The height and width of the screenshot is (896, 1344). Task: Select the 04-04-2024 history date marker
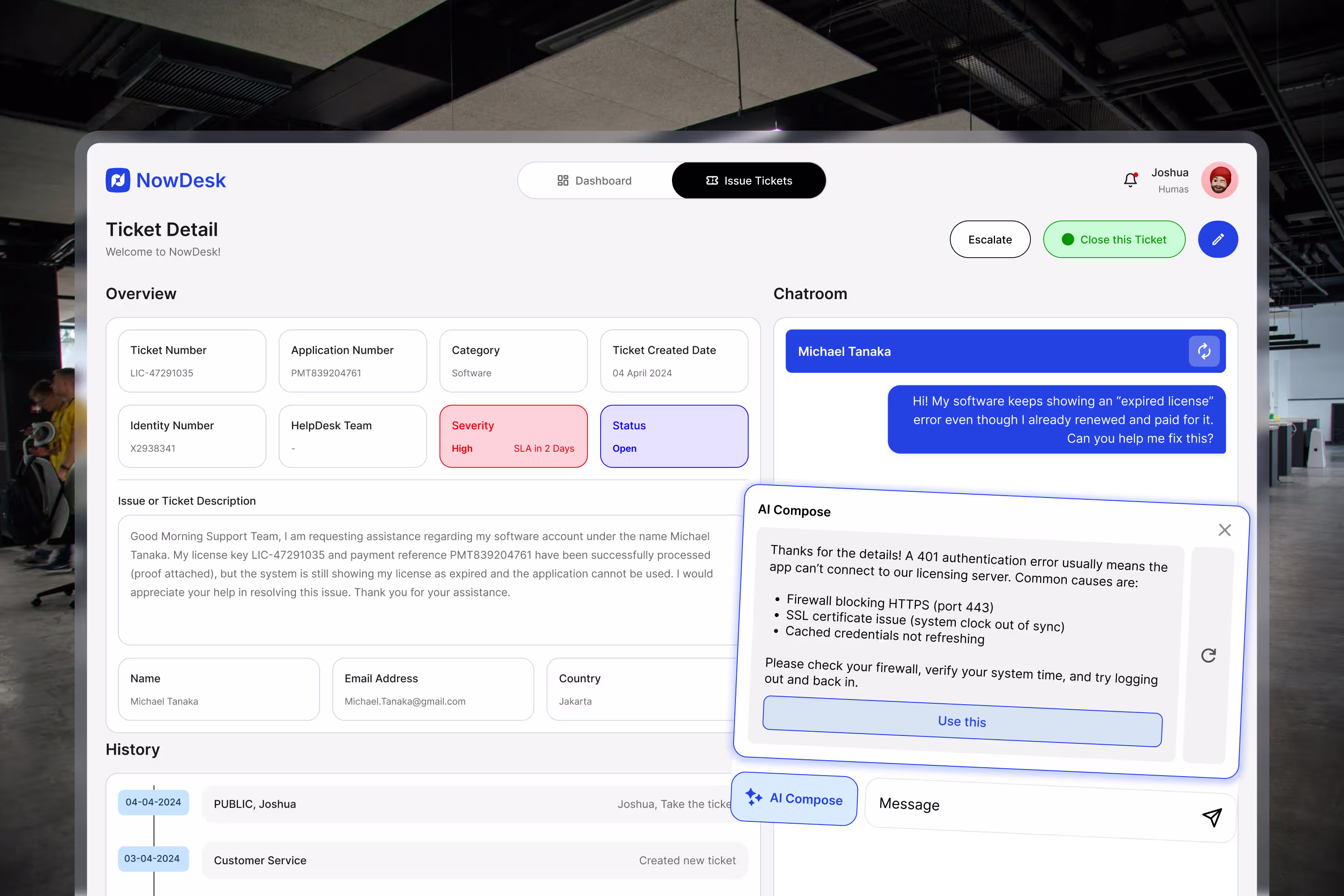pos(153,802)
